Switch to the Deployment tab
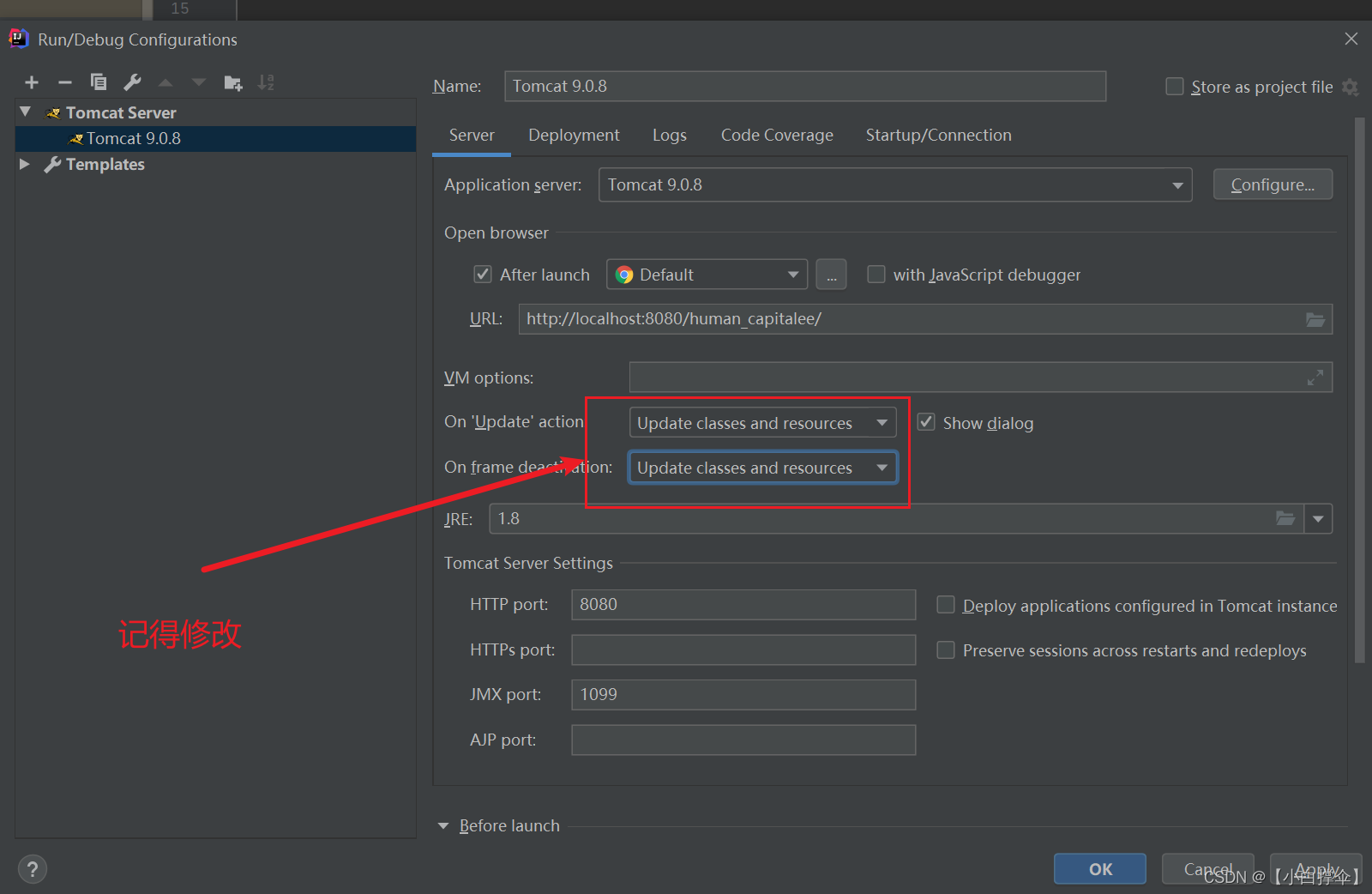The image size is (1372, 894). point(574,136)
